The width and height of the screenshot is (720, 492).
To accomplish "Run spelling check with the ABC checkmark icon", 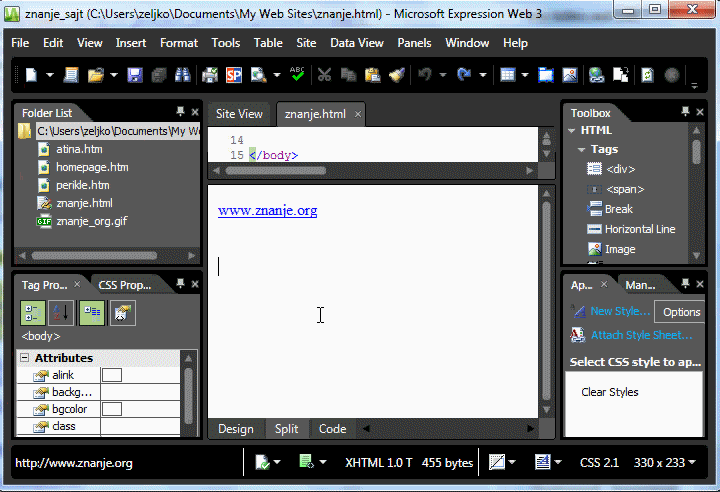I will pos(297,74).
